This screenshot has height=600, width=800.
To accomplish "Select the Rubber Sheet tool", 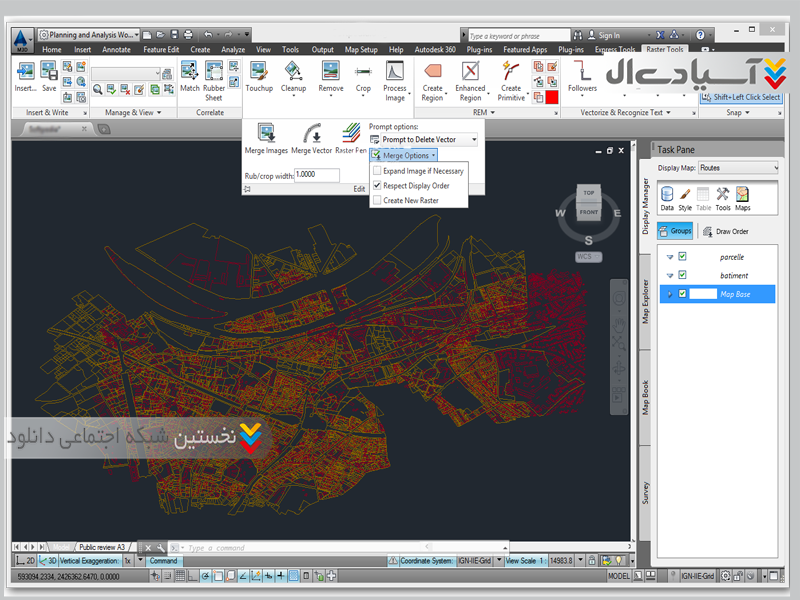I will (214, 72).
